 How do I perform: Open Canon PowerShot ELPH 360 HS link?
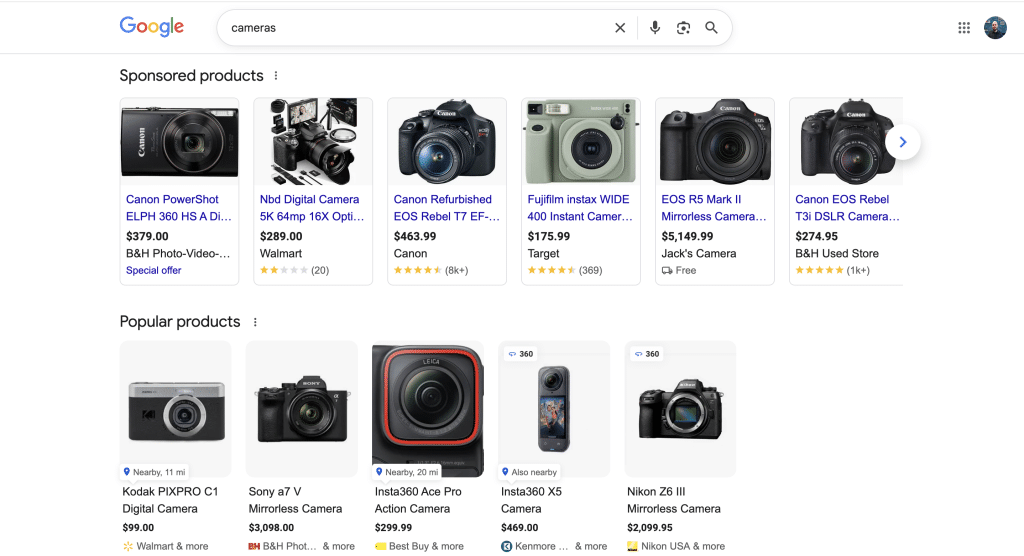click(178, 208)
